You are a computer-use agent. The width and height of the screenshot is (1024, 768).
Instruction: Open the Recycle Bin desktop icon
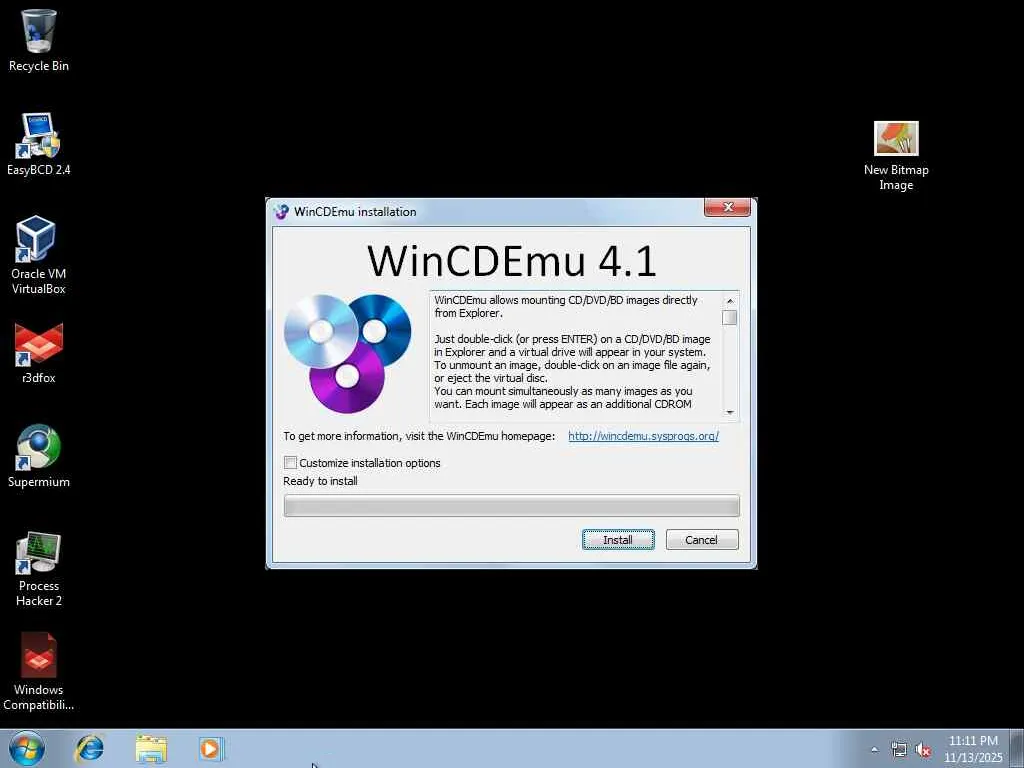click(39, 40)
